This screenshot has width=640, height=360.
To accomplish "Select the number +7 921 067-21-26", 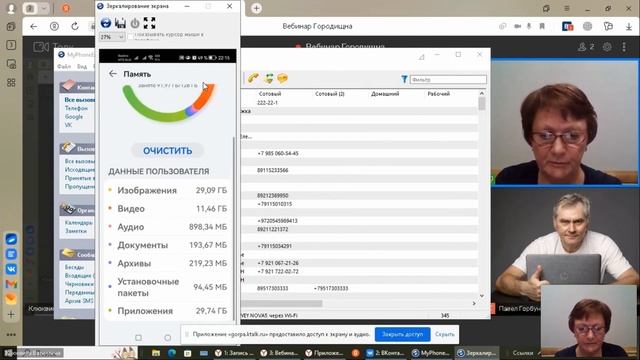I will [x=278, y=263].
